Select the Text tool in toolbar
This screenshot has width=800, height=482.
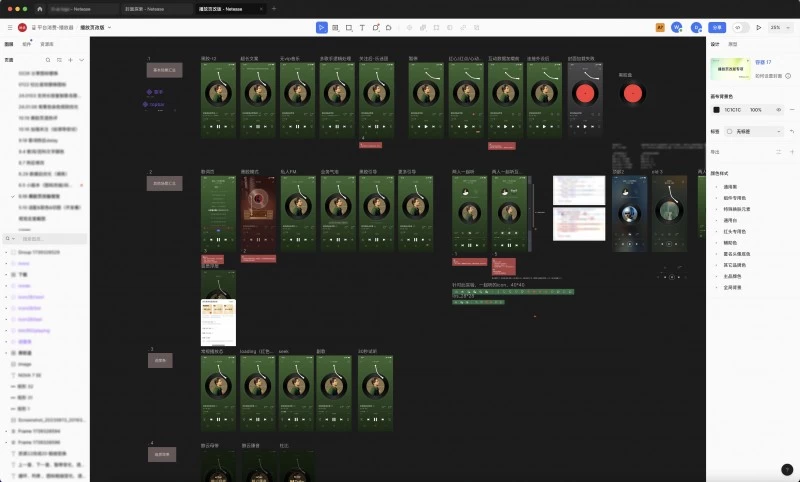pos(362,27)
